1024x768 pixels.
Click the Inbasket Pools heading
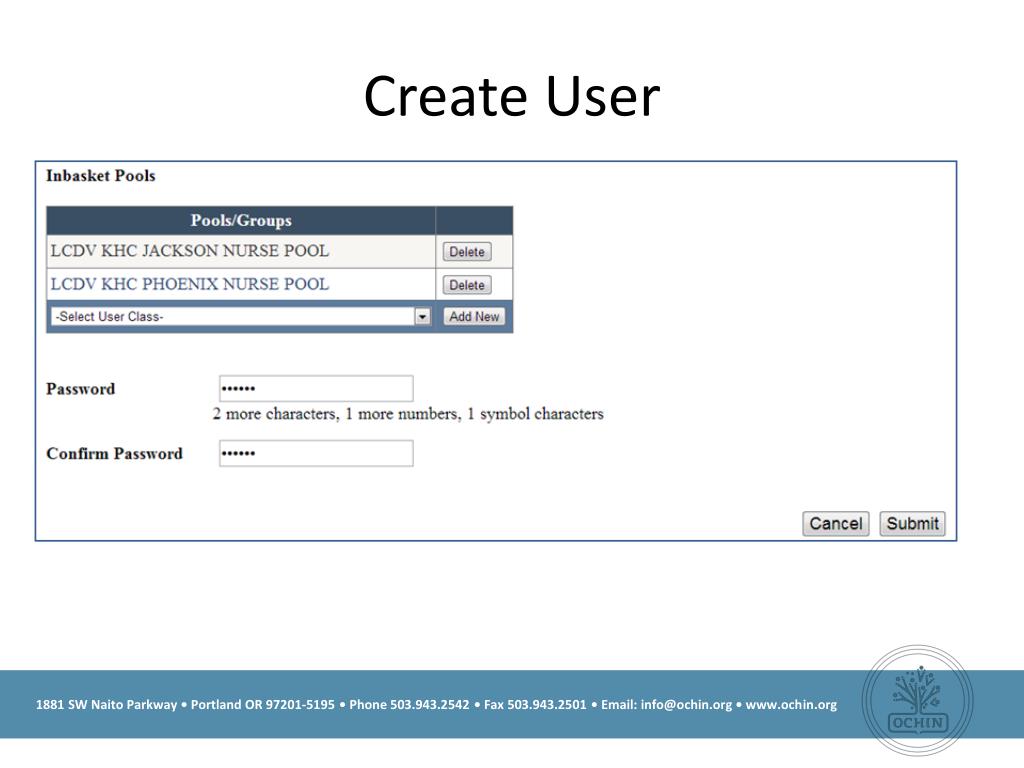[x=101, y=176]
